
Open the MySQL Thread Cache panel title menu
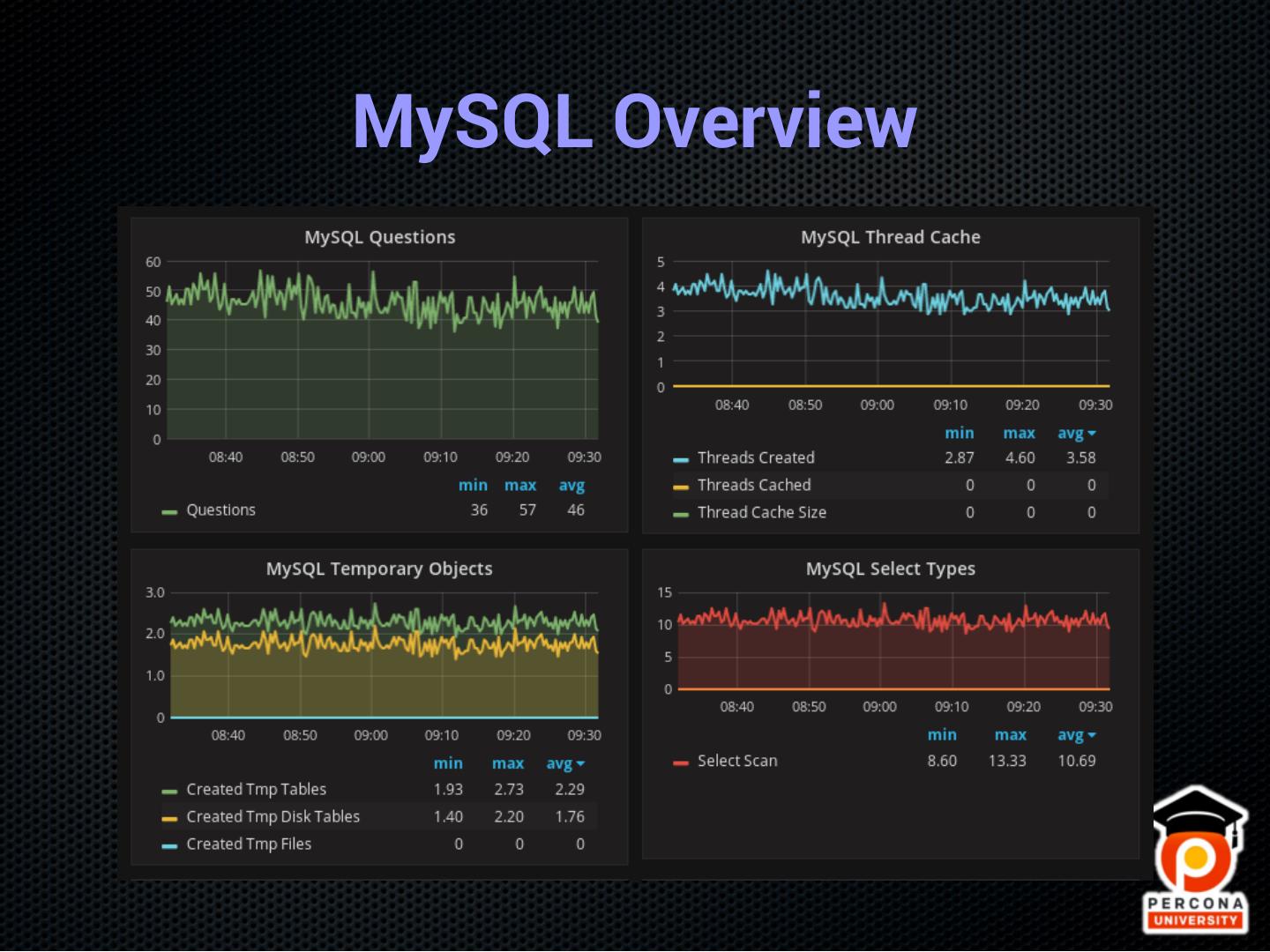(890, 237)
